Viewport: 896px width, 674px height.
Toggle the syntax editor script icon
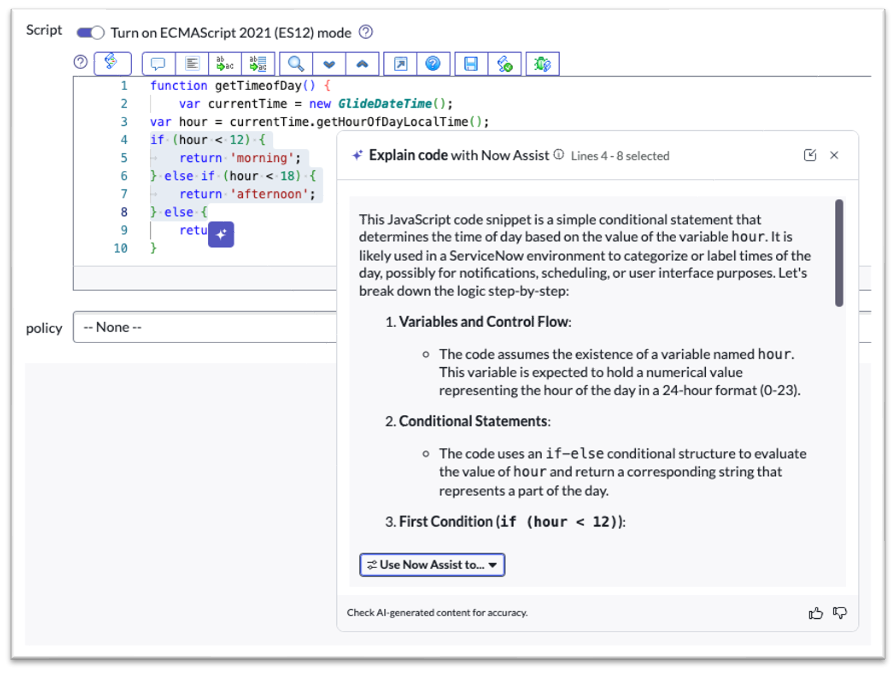113,63
